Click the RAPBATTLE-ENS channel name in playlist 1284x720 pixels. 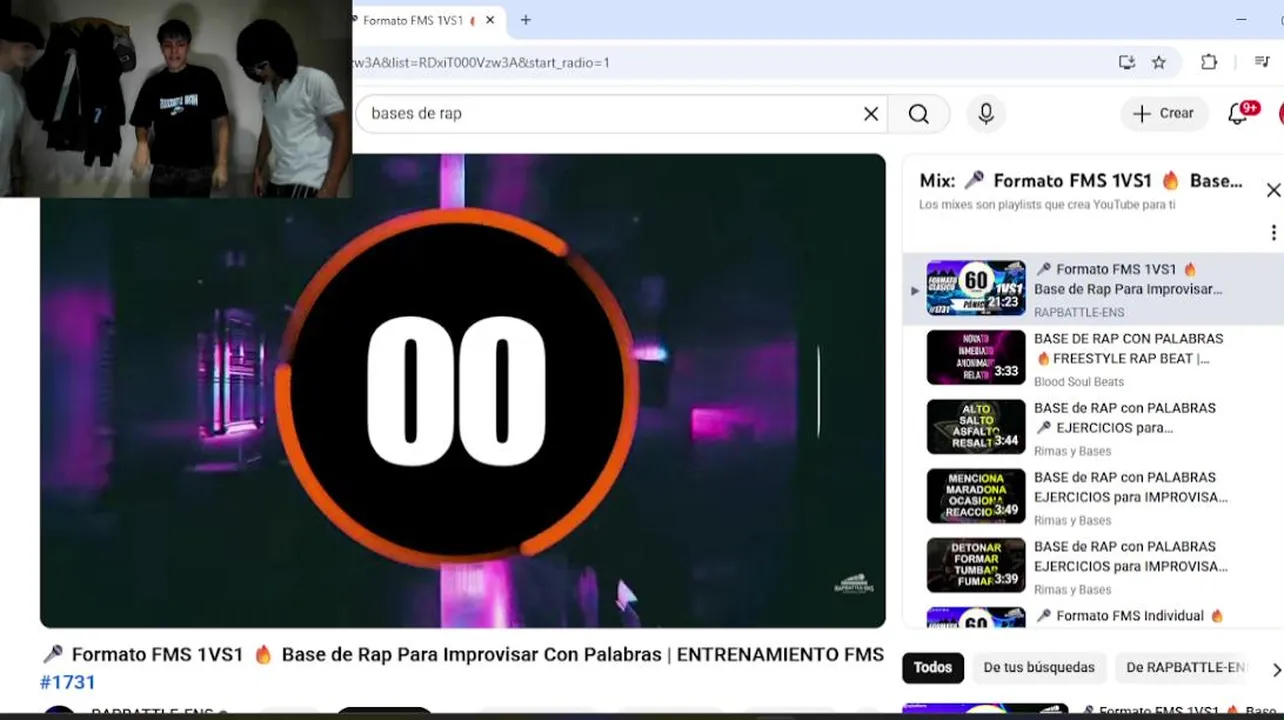pyautogui.click(x=1079, y=312)
